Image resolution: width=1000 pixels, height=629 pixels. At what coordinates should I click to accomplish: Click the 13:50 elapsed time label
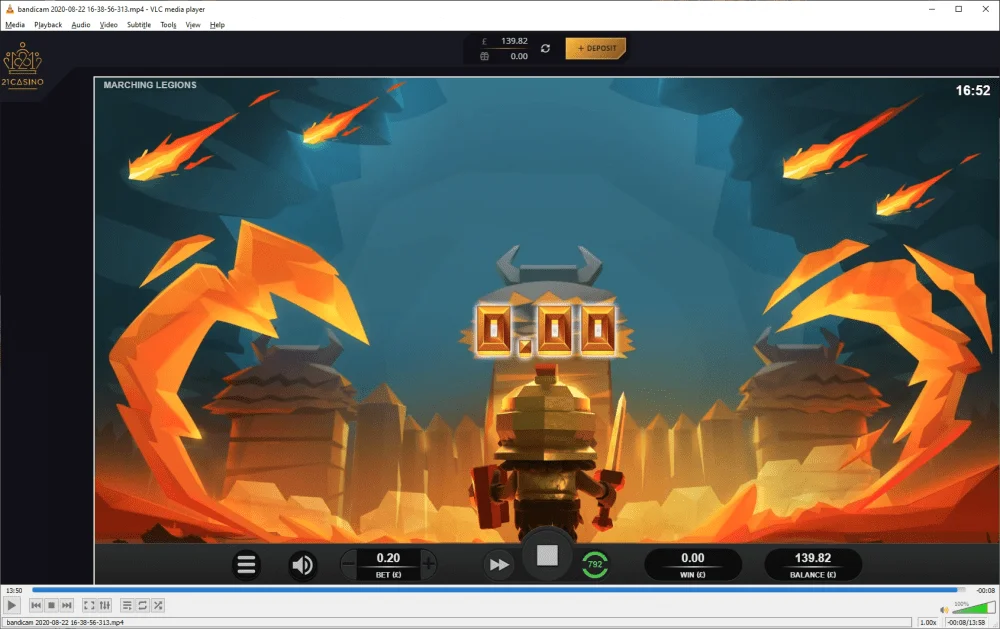[x=15, y=590]
